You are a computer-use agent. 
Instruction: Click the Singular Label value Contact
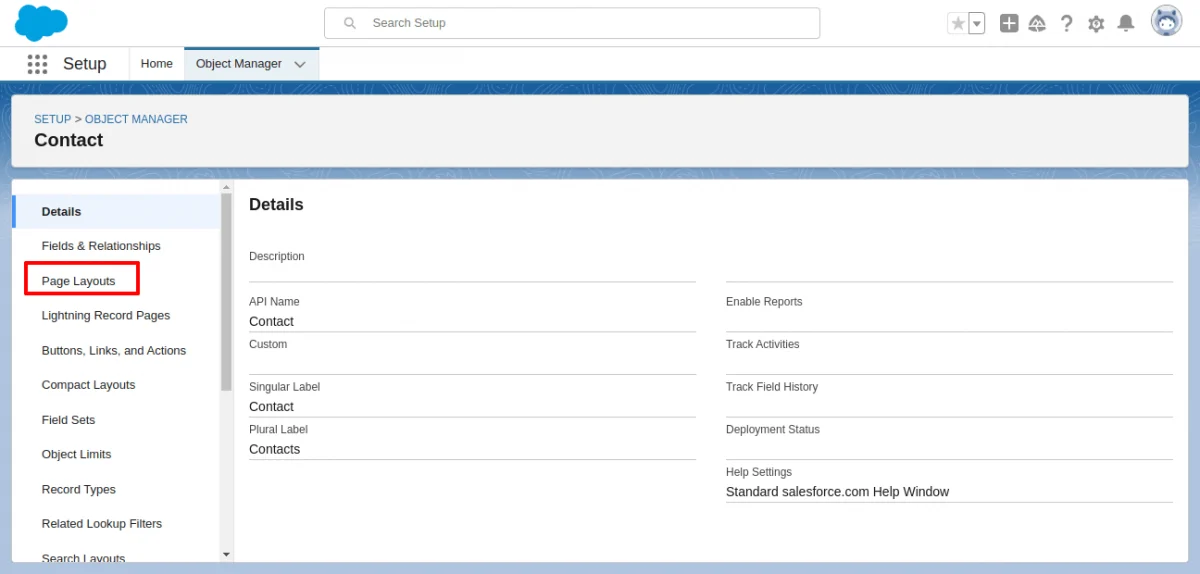[271, 407]
